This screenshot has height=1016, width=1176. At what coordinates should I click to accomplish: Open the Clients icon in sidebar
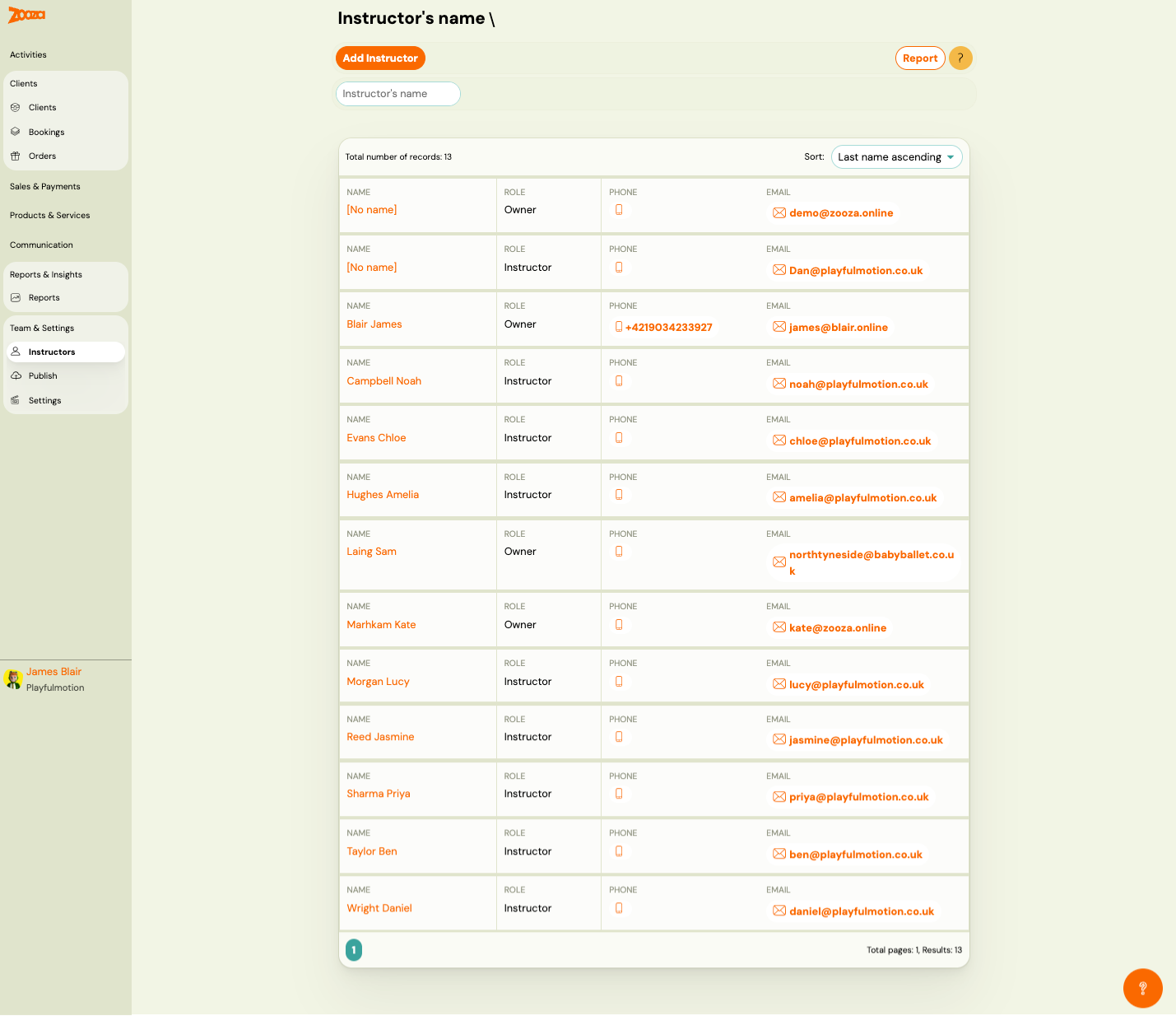point(16,107)
